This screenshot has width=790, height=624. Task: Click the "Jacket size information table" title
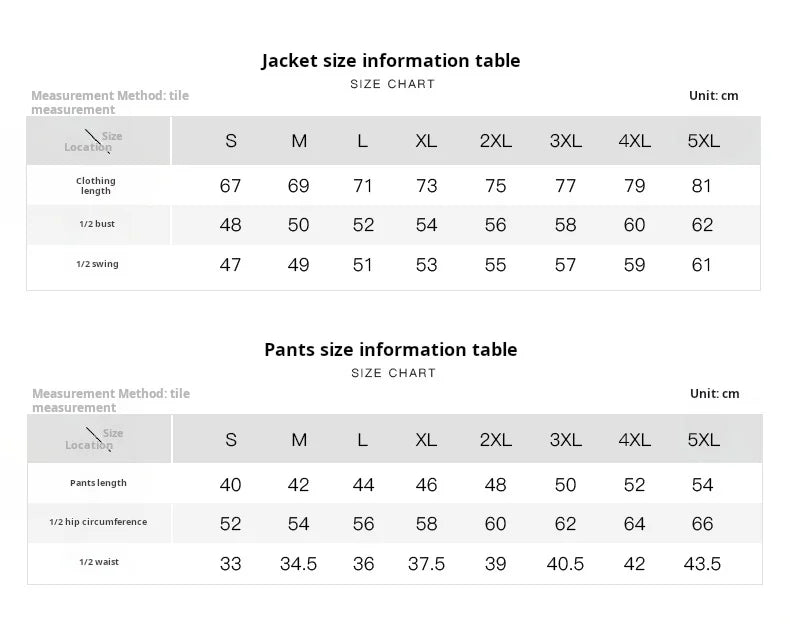tap(391, 61)
